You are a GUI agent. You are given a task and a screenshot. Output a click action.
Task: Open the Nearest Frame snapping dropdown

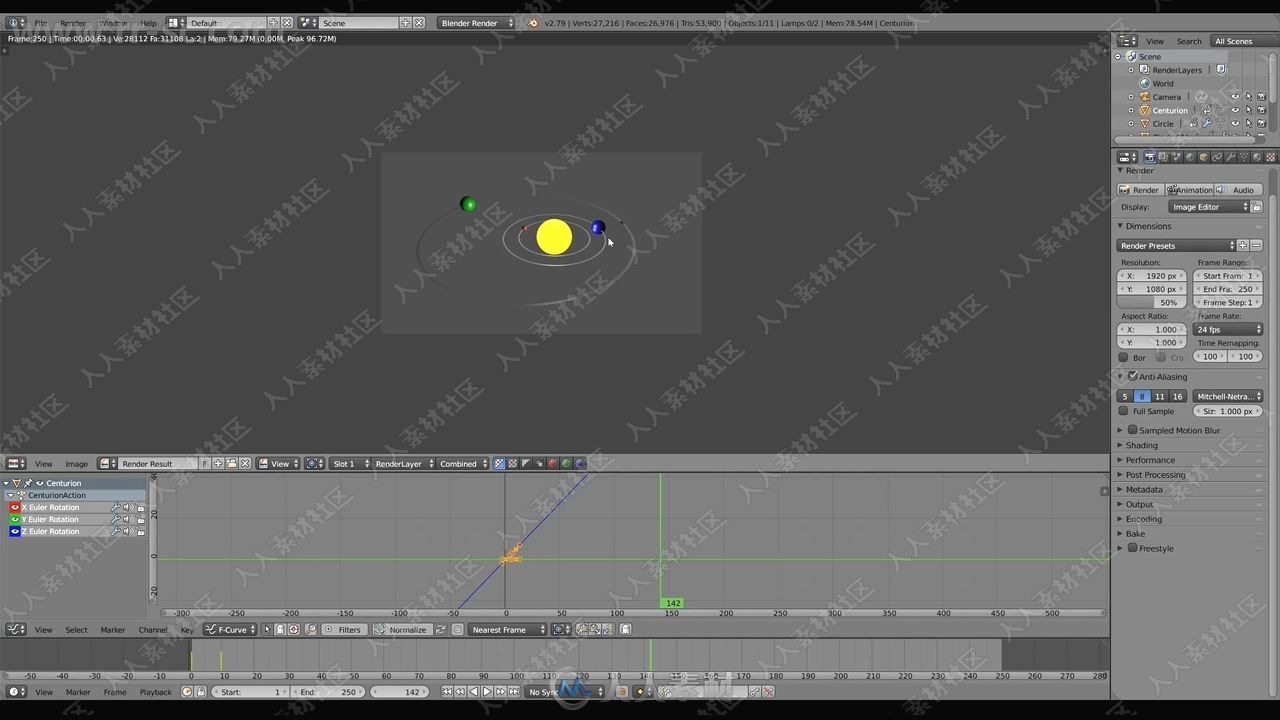507,630
